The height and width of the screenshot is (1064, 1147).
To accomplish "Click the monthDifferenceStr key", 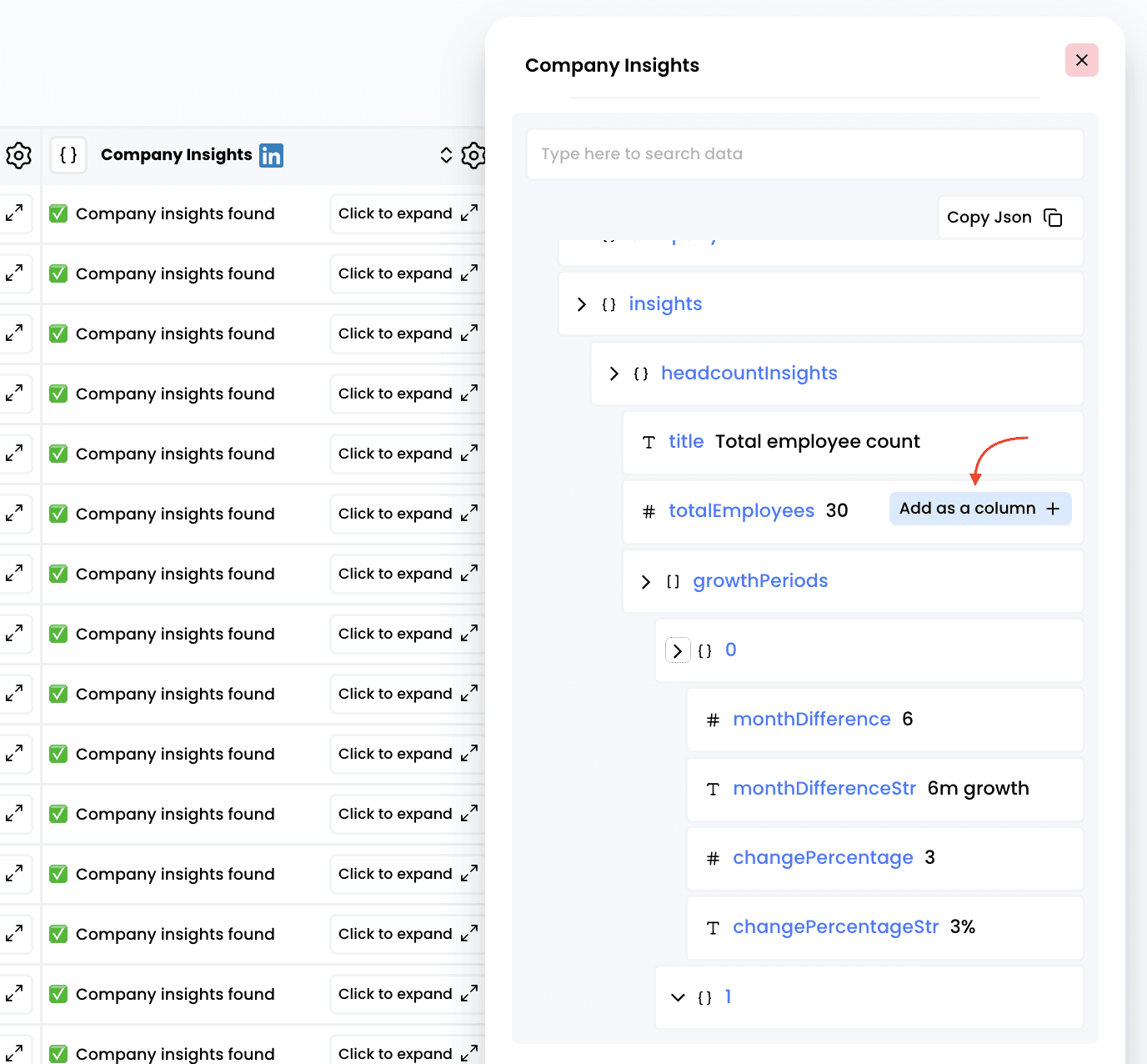I will [824, 789].
